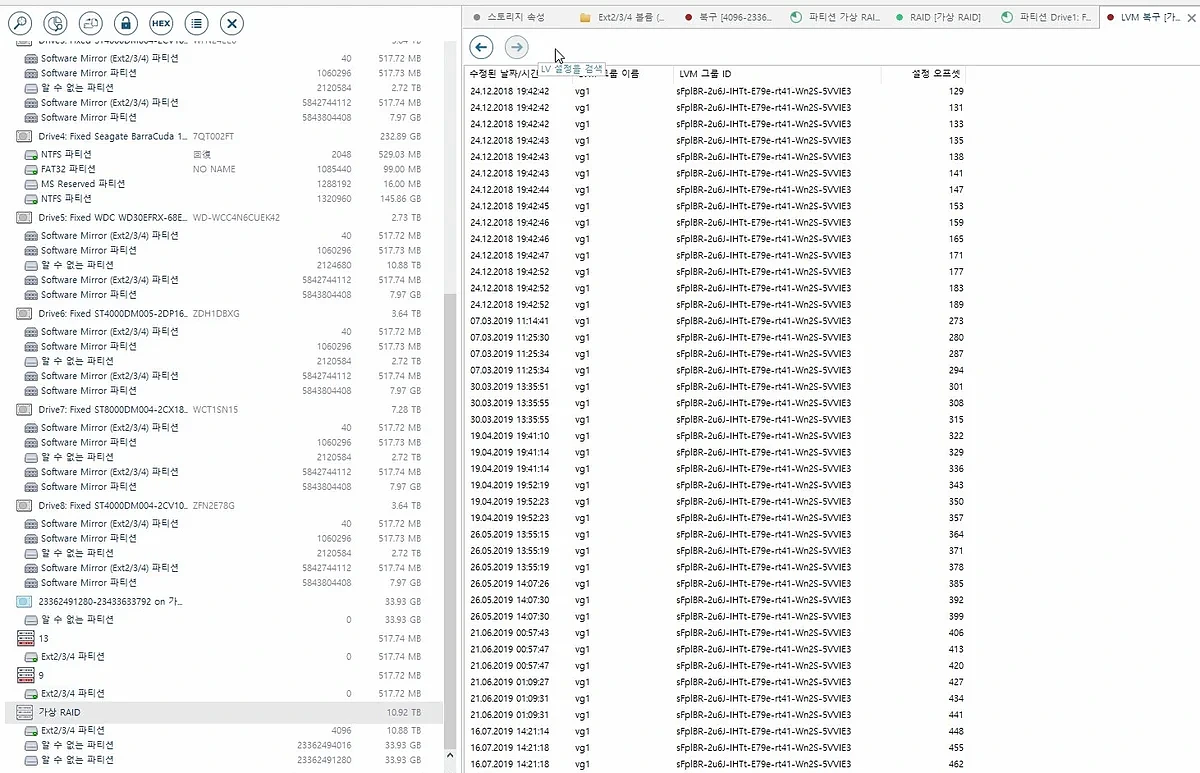Select the LVM config row with offset 129

click(716, 91)
